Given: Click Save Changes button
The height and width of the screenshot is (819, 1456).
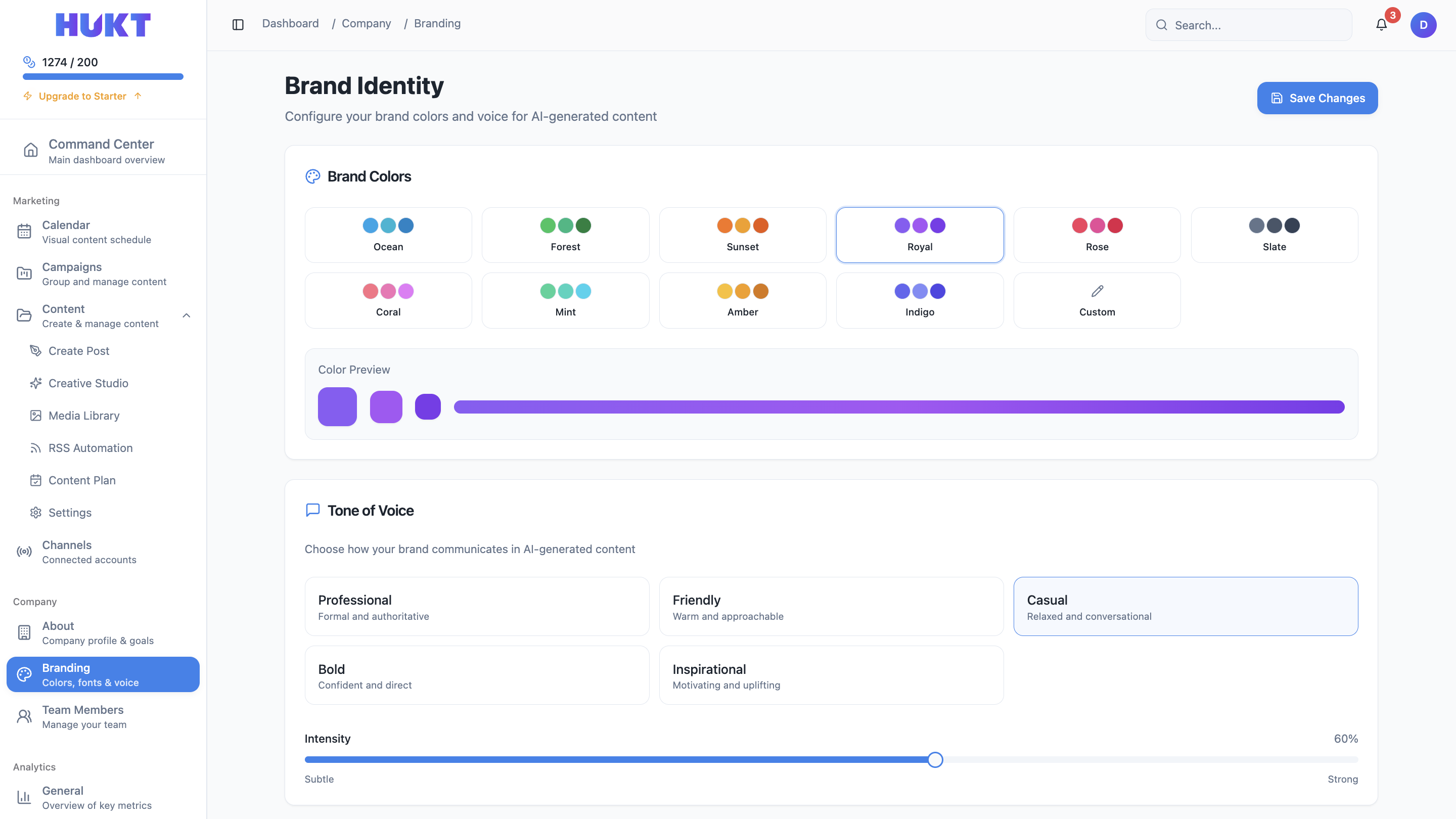Looking at the screenshot, I should 1317,98.
